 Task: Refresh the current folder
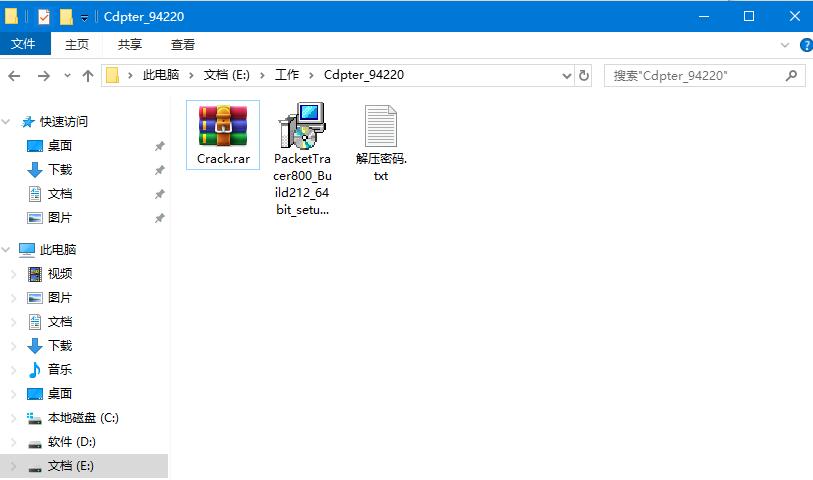point(584,76)
